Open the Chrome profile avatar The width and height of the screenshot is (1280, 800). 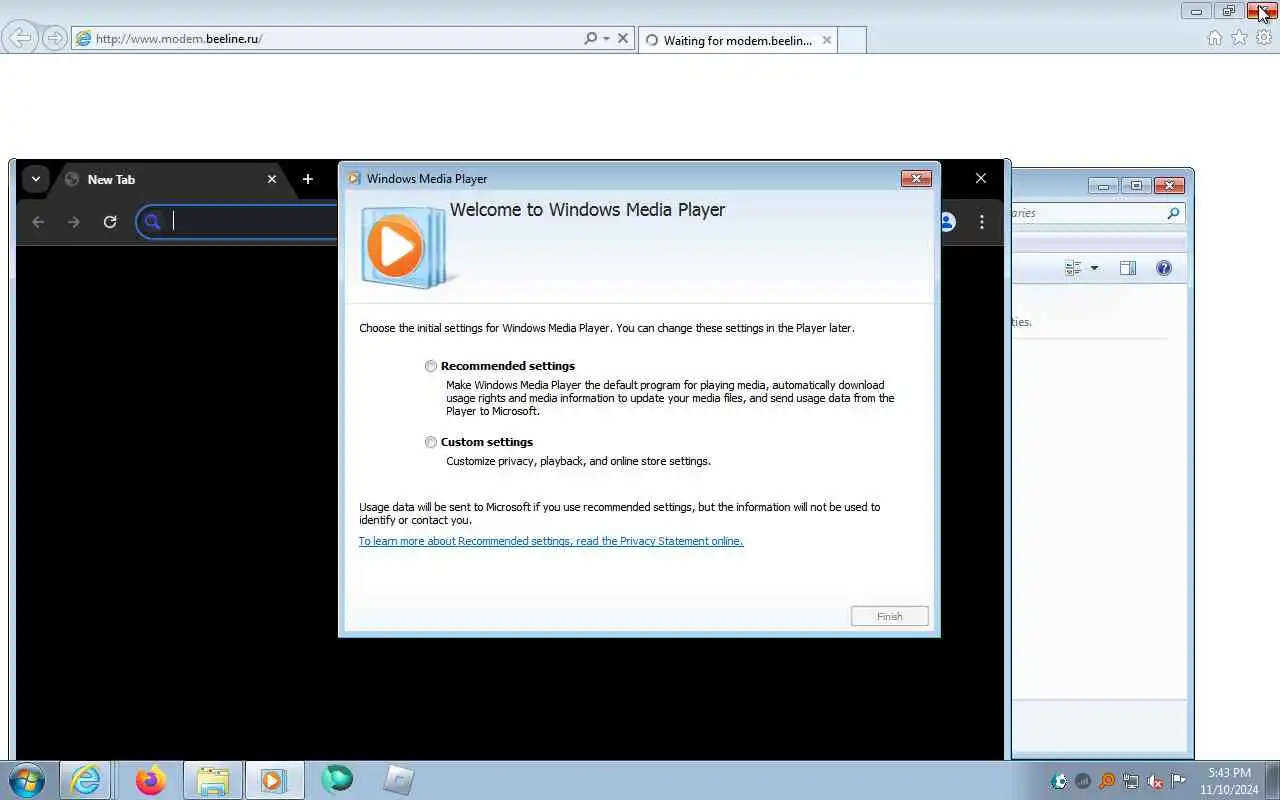point(946,222)
